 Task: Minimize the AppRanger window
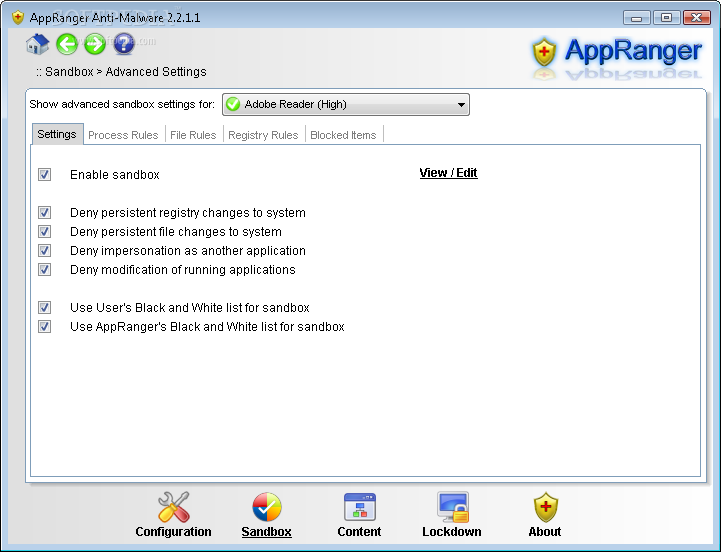point(636,18)
